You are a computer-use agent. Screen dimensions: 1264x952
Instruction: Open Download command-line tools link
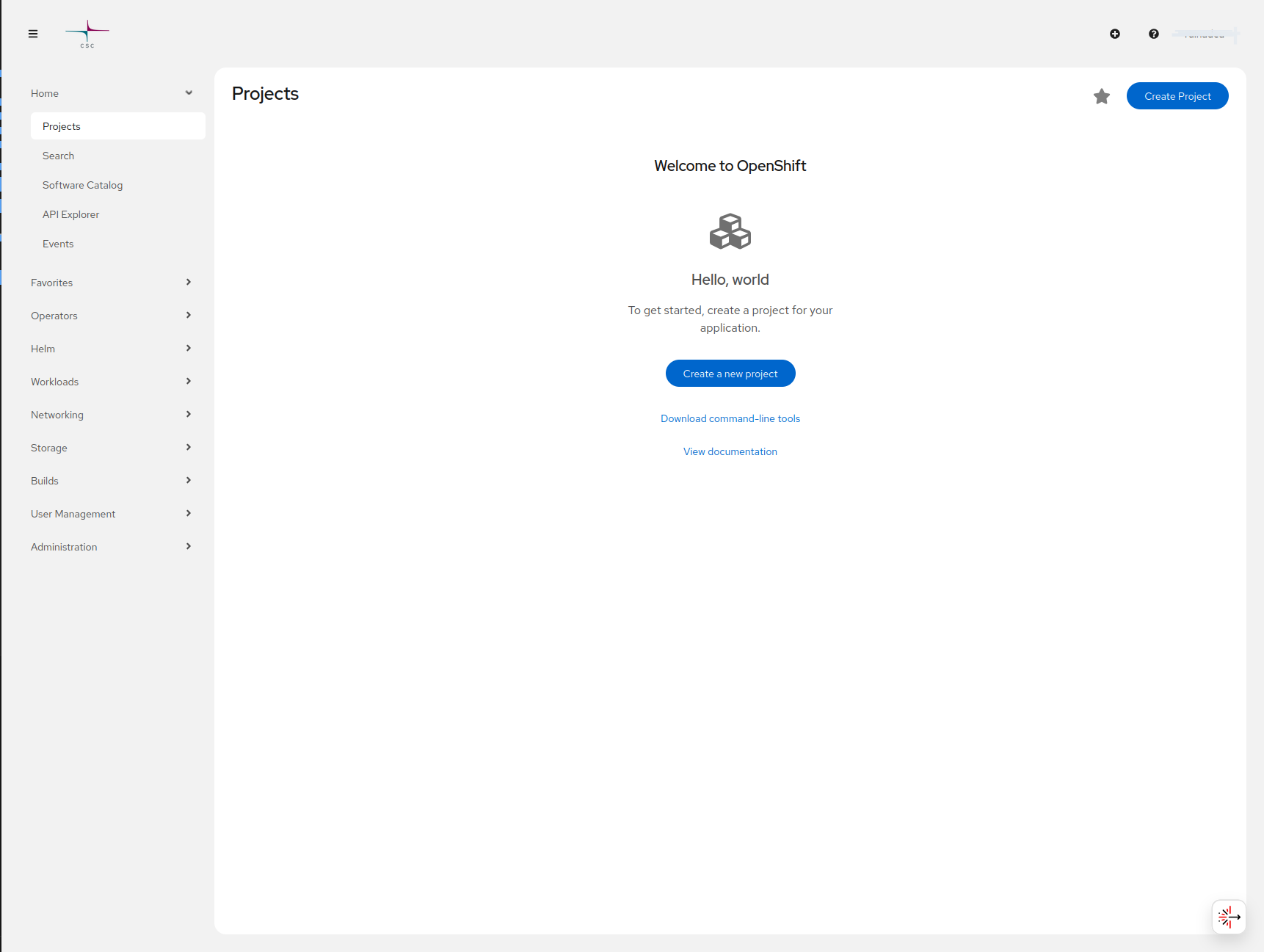click(730, 418)
